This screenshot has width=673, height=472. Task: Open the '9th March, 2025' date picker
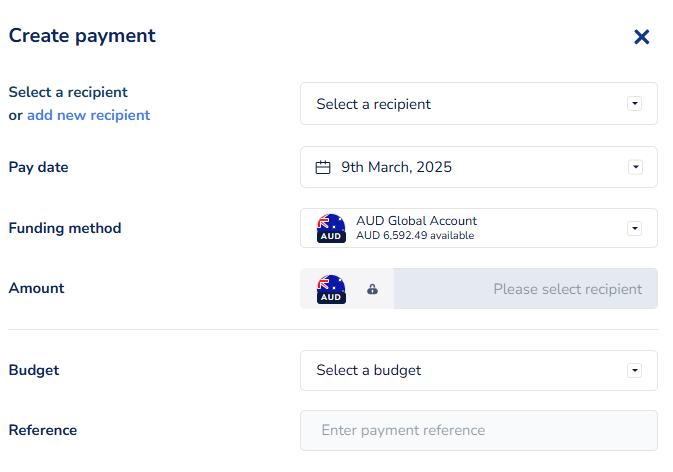[470, 167]
